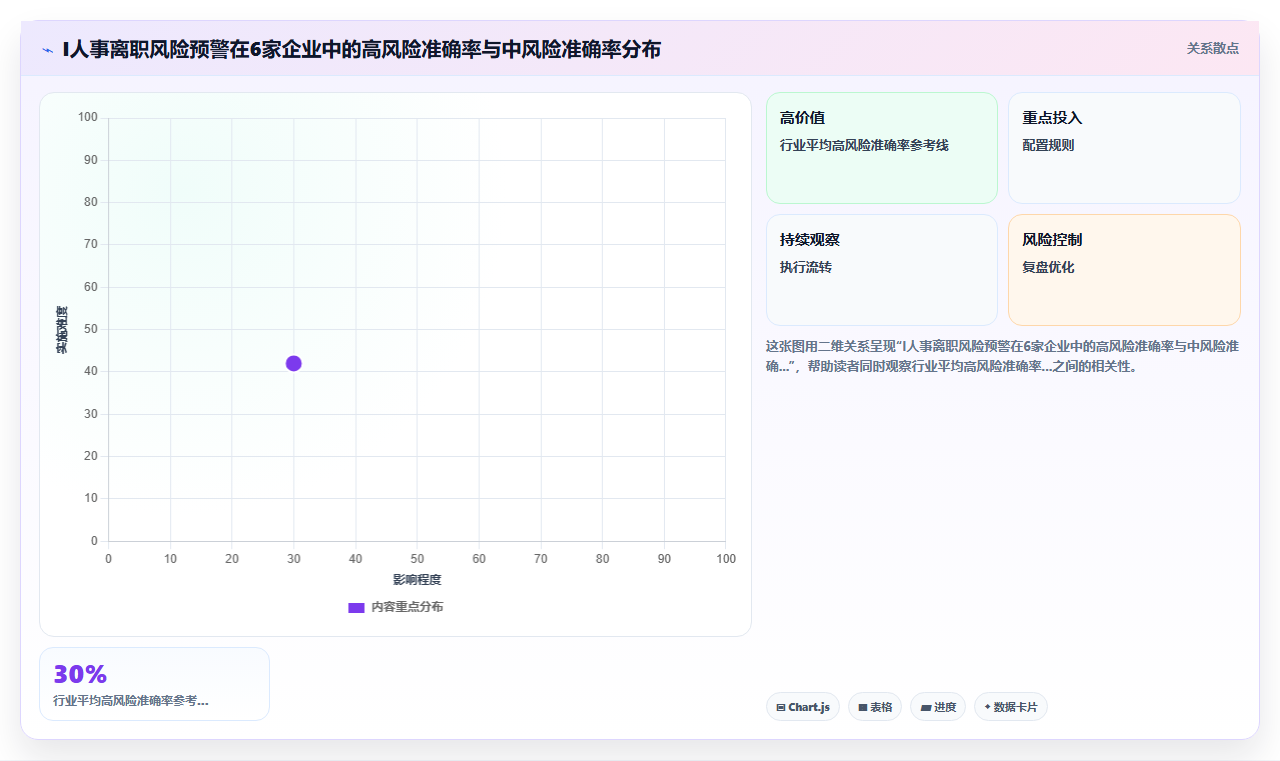1280x761 pixels.
Task: Open the 重点投入 card
Action: pyautogui.click(x=1124, y=148)
